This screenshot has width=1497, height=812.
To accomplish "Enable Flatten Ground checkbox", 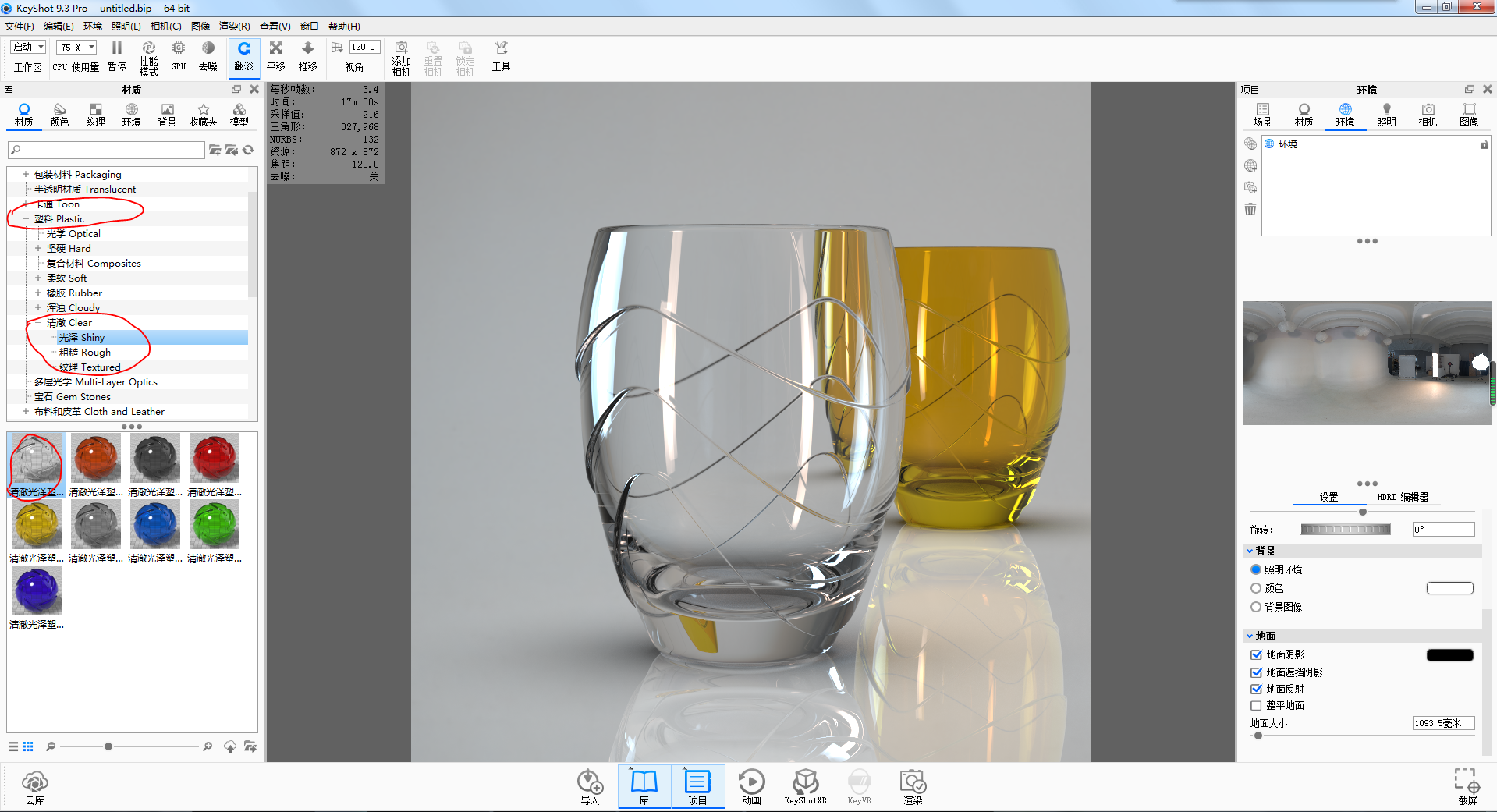I will pyautogui.click(x=1256, y=706).
